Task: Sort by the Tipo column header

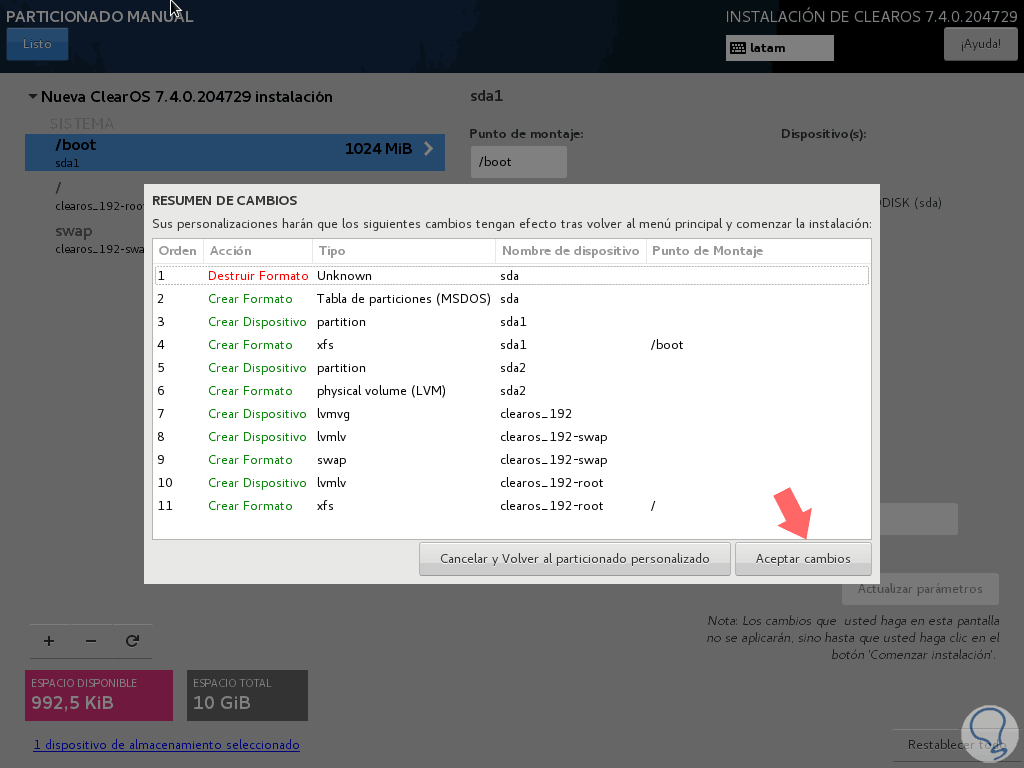Action: click(404, 251)
